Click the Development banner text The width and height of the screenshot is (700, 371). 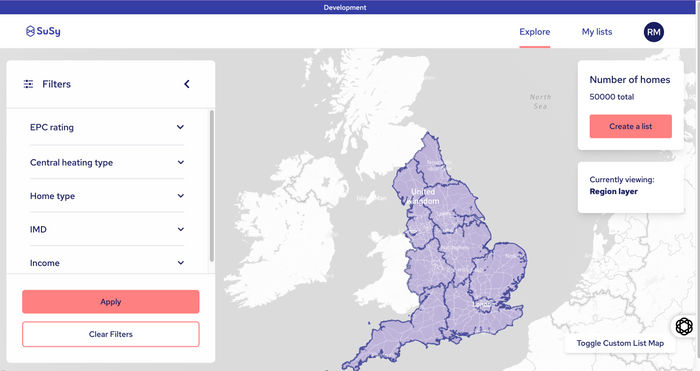pyautogui.click(x=345, y=8)
